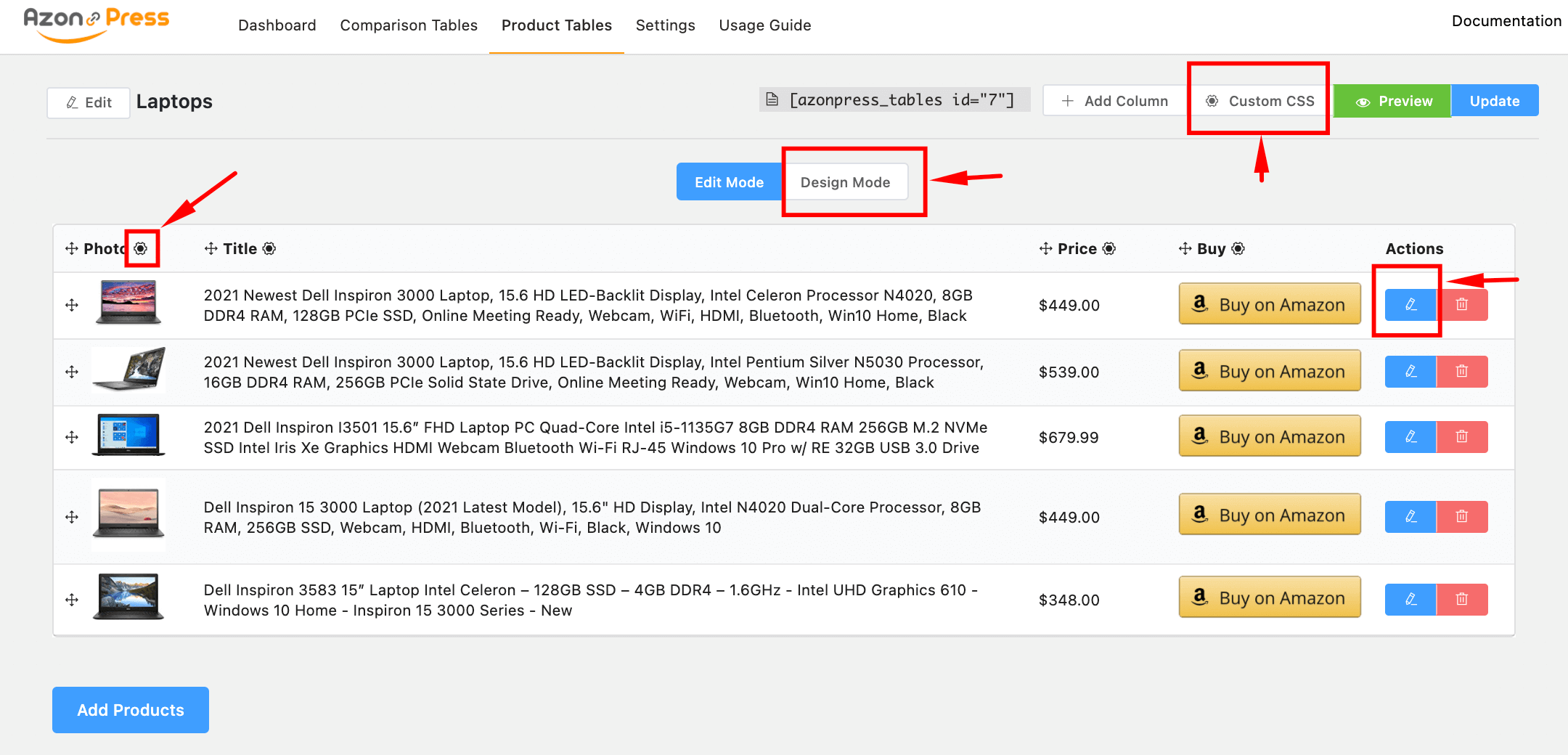Open settings gear for Price column
The image size is (1568, 755).
tap(1109, 248)
